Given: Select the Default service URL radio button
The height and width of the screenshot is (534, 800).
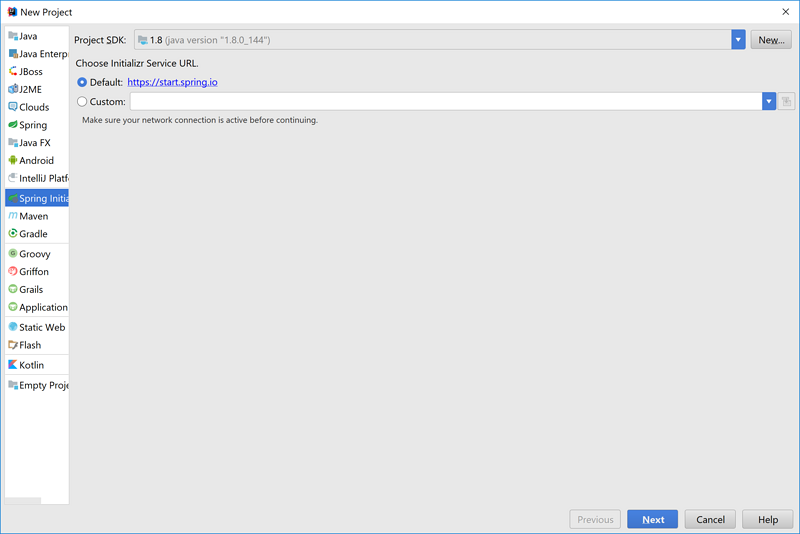Looking at the screenshot, I should pyautogui.click(x=82, y=82).
